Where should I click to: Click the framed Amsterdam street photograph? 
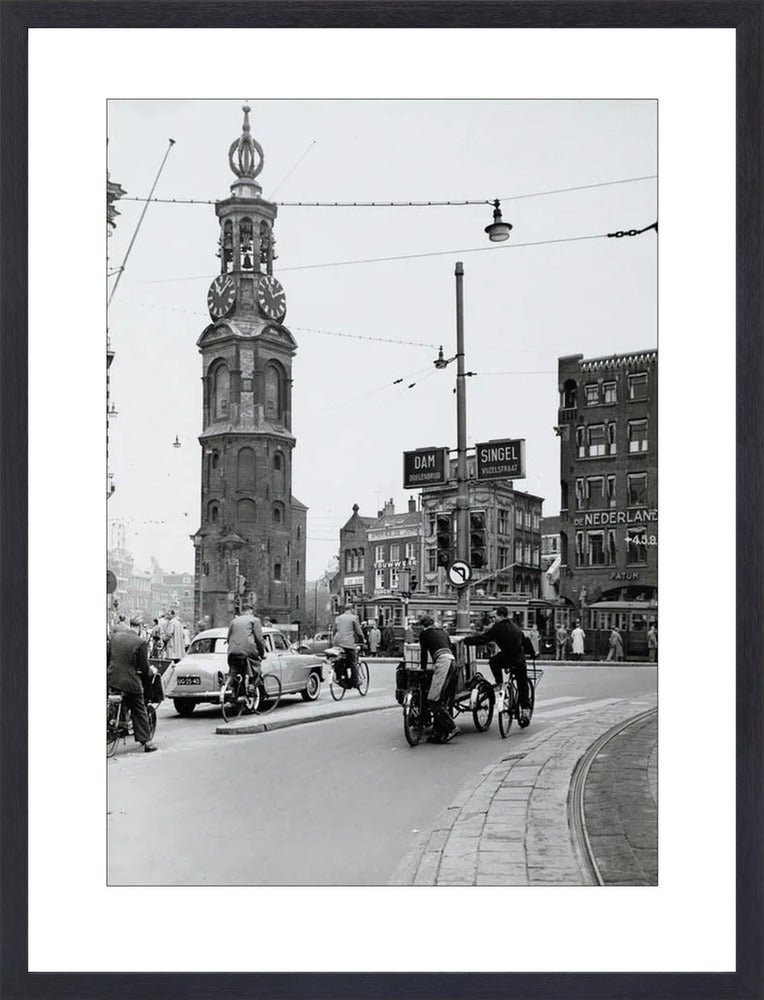pos(382,492)
